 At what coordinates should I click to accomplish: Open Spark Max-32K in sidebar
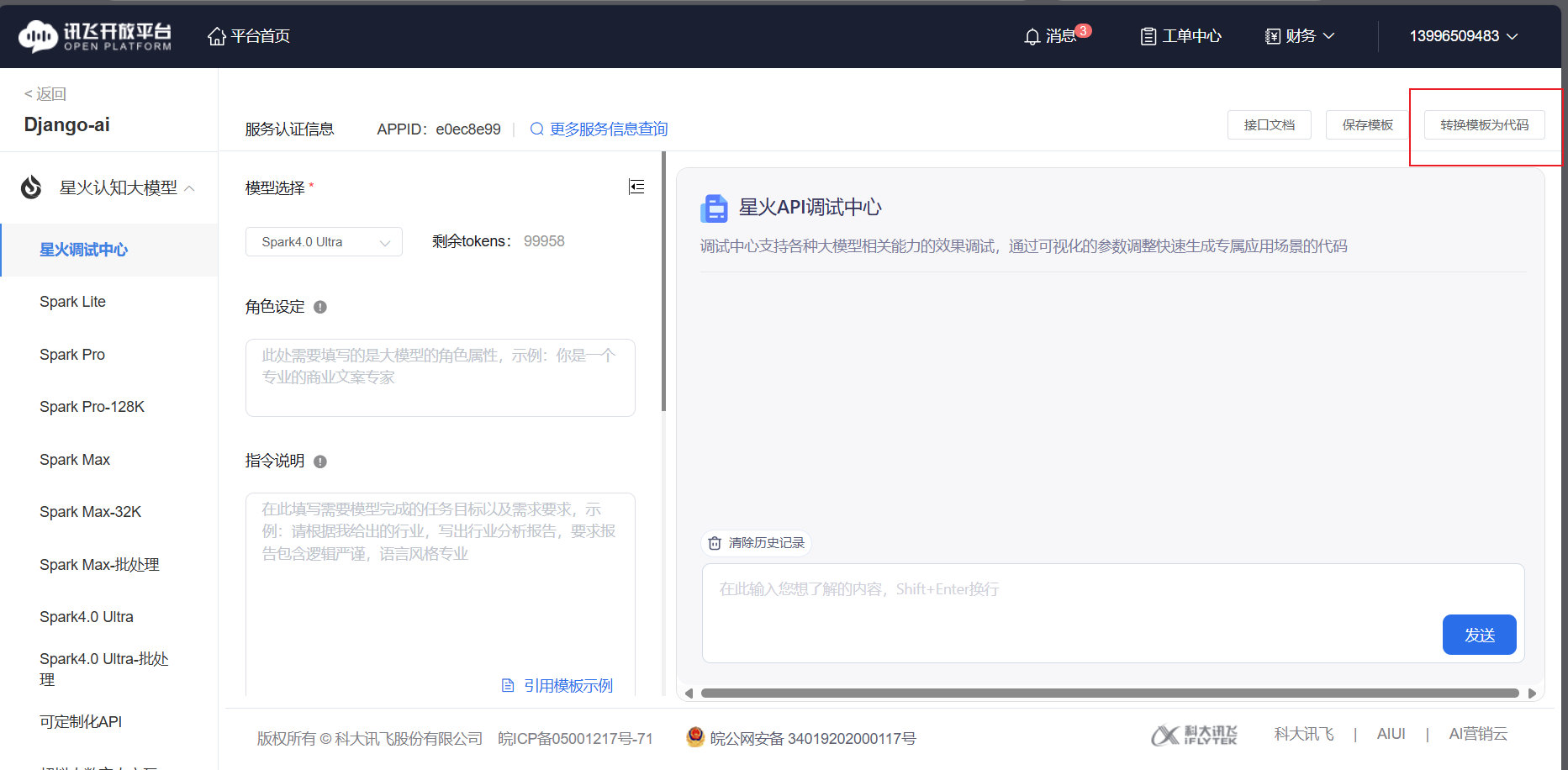click(x=90, y=512)
